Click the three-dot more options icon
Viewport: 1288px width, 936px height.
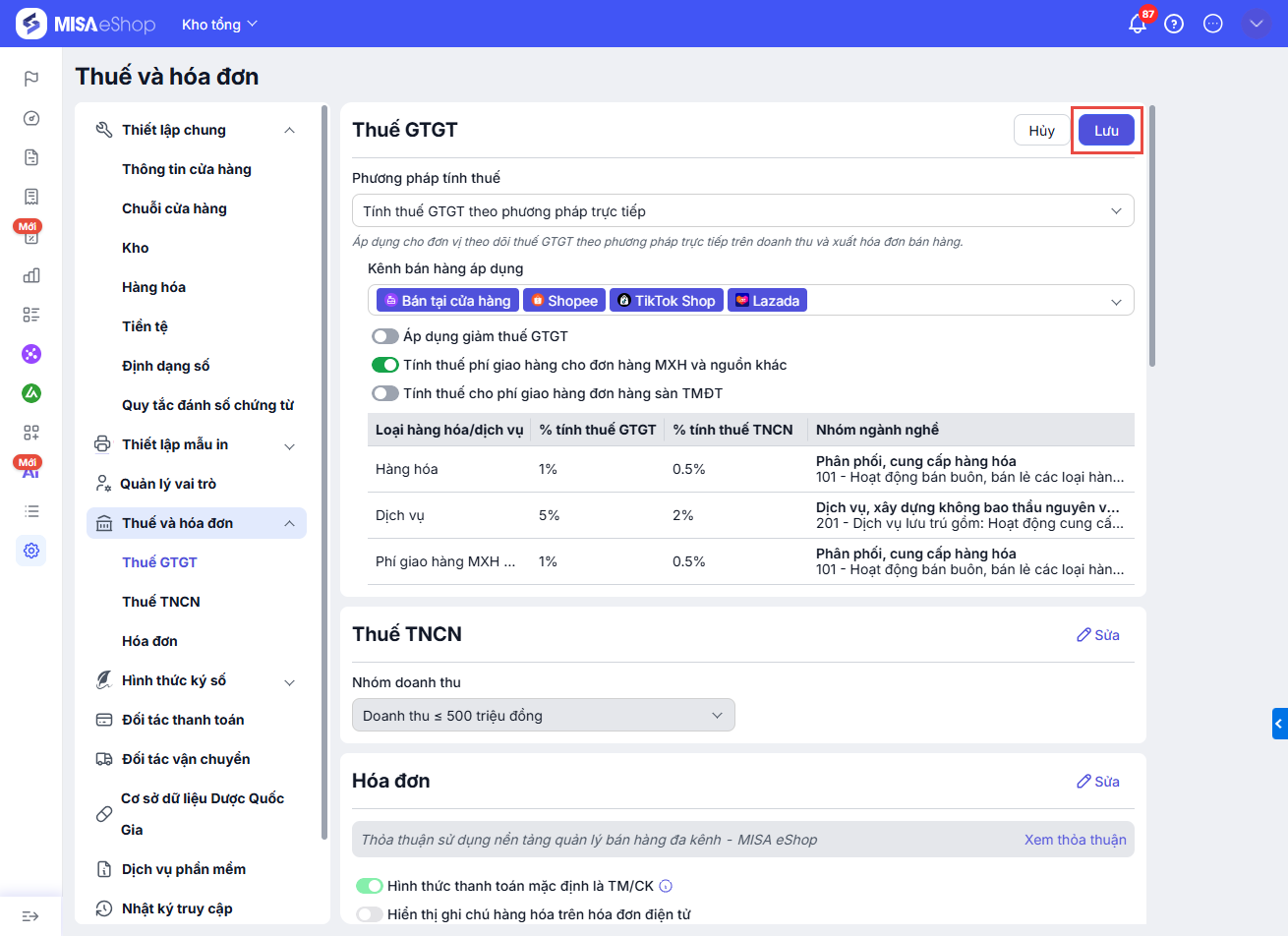point(1213,24)
